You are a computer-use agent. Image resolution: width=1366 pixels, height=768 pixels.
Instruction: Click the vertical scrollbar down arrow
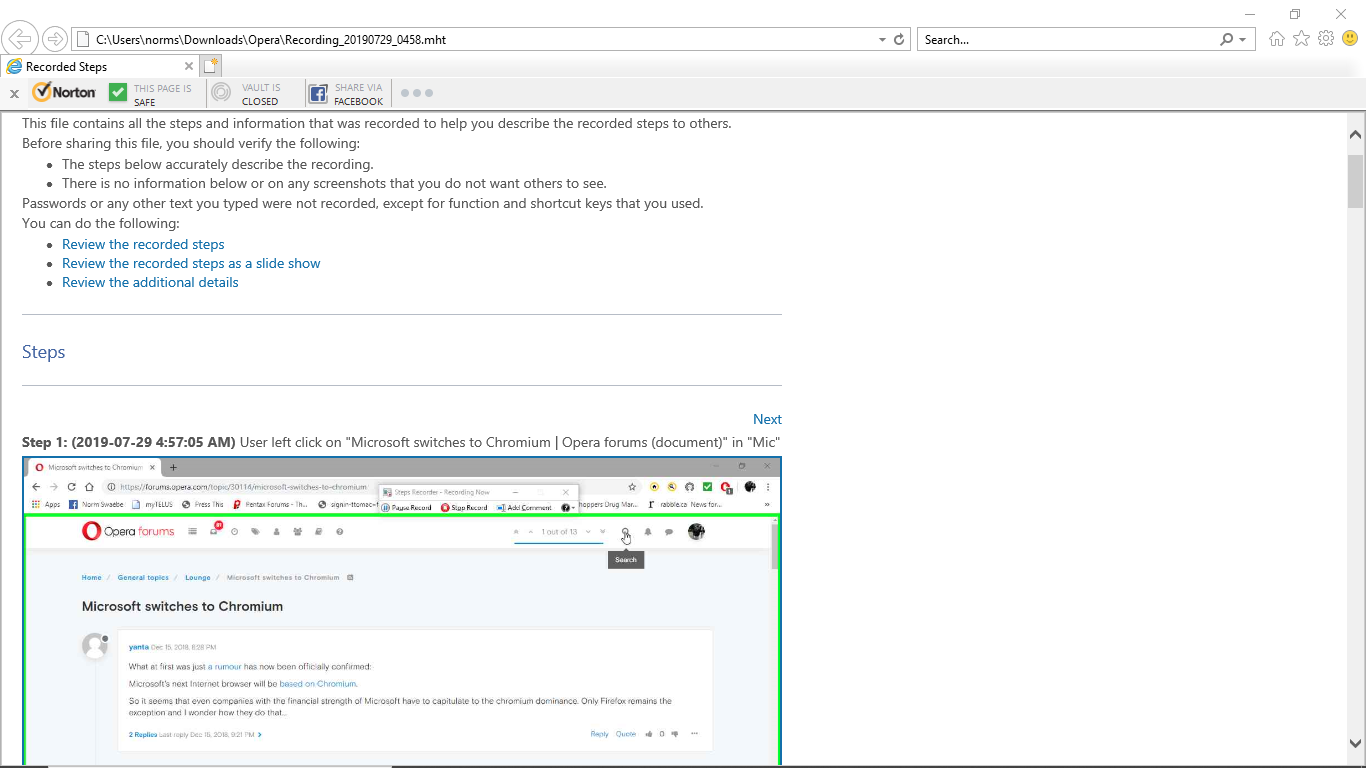[1356, 743]
